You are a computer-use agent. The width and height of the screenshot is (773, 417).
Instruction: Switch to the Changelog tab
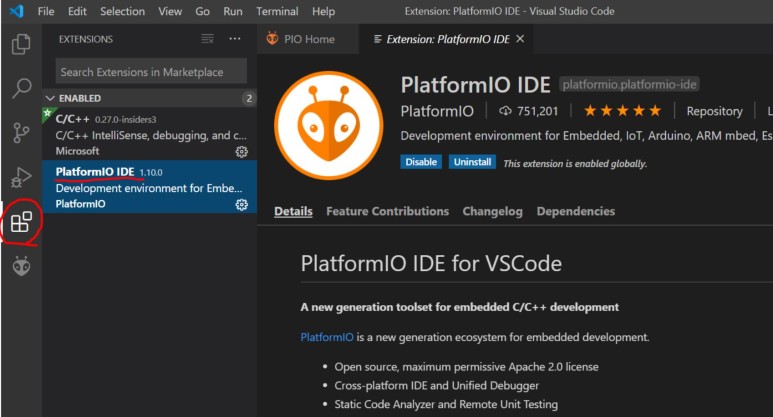pos(492,211)
